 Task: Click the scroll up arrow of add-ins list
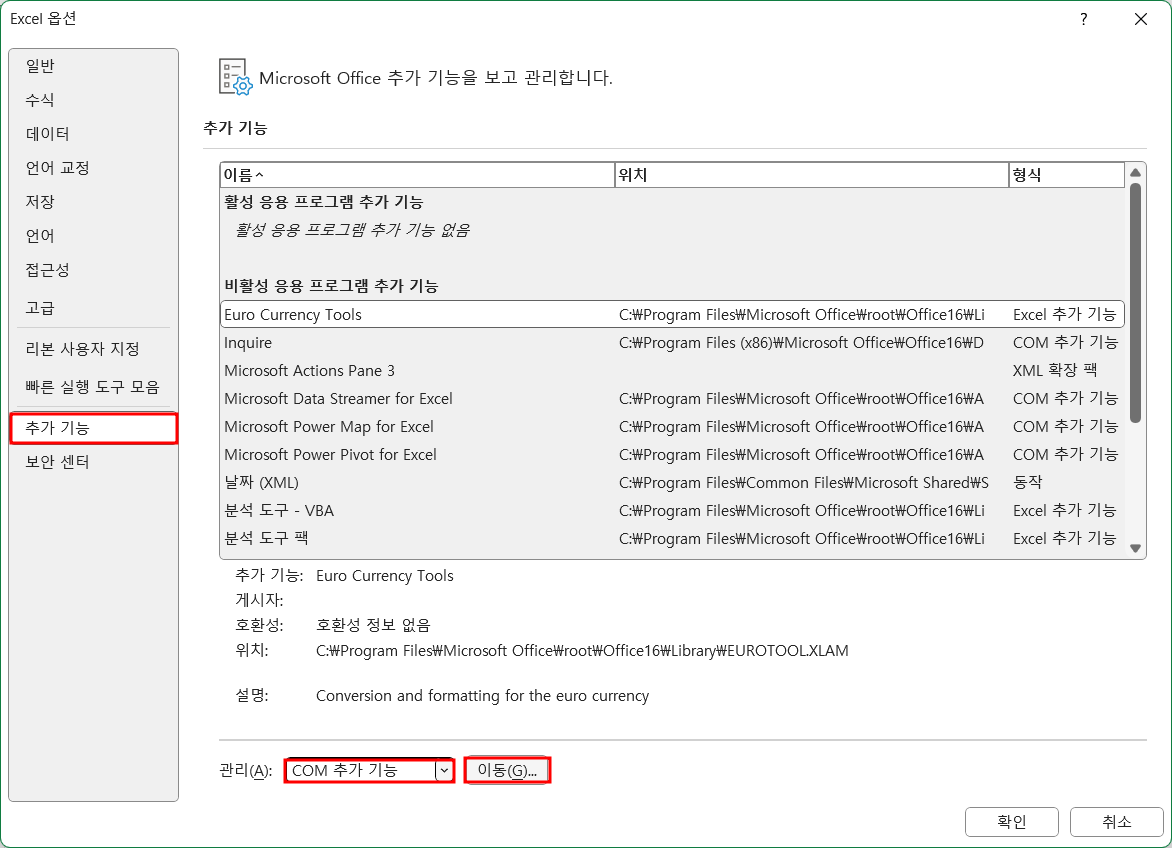coord(1135,173)
